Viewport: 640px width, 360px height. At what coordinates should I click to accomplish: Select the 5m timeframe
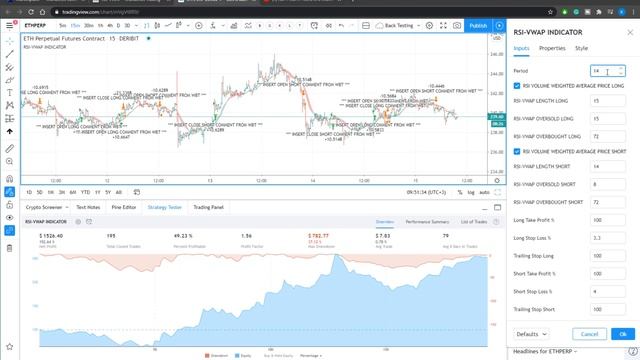pyautogui.click(x=62, y=25)
